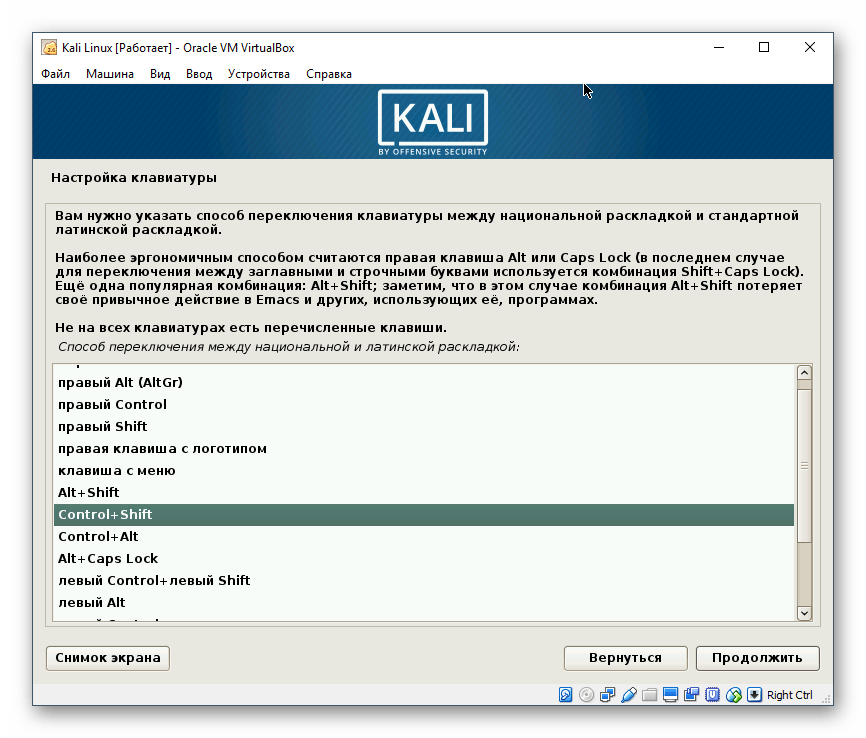Viewport: 866px width, 738px height.
Task: Click the display status icon
Action: (671, 694)
